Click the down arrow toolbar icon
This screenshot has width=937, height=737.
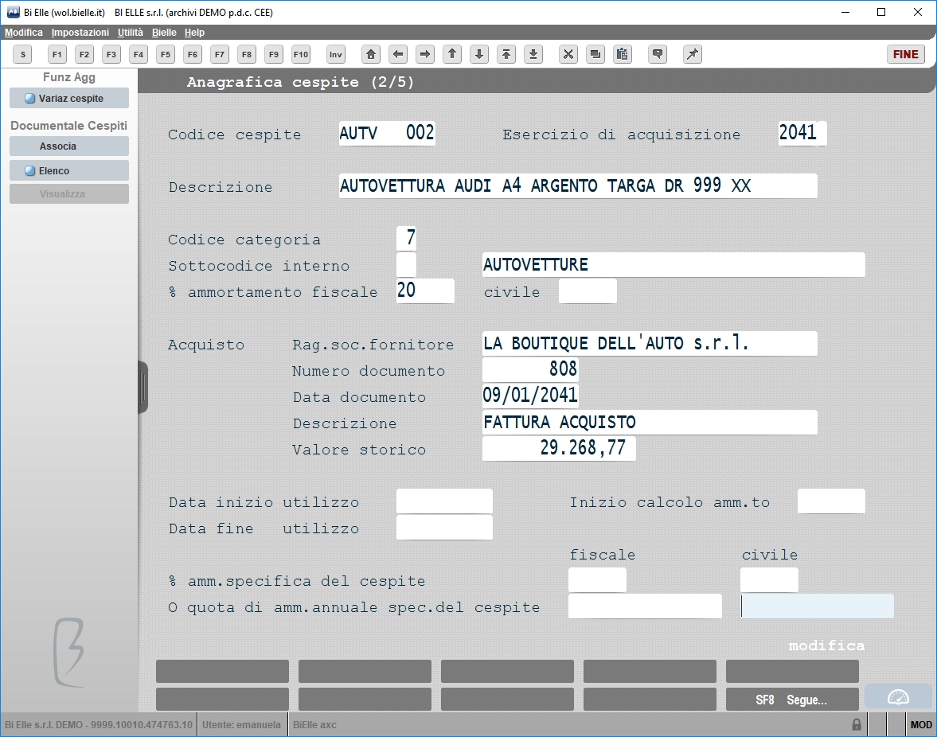click(479, 54)
